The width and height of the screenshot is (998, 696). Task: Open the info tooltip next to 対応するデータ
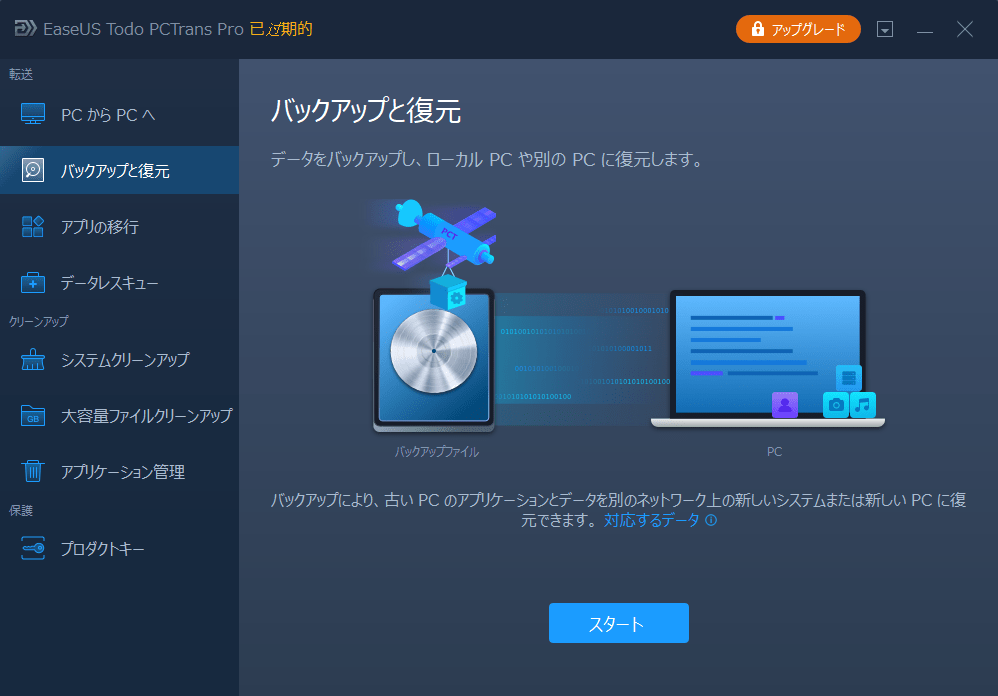(x=712, y=518)
